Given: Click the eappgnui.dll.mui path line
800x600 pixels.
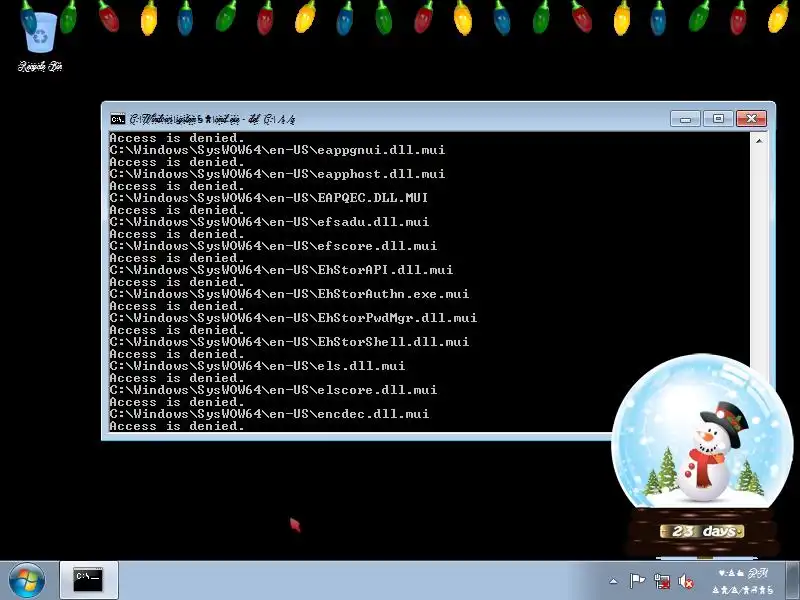Looking at the screenshot, I should [x=277, y=150].
